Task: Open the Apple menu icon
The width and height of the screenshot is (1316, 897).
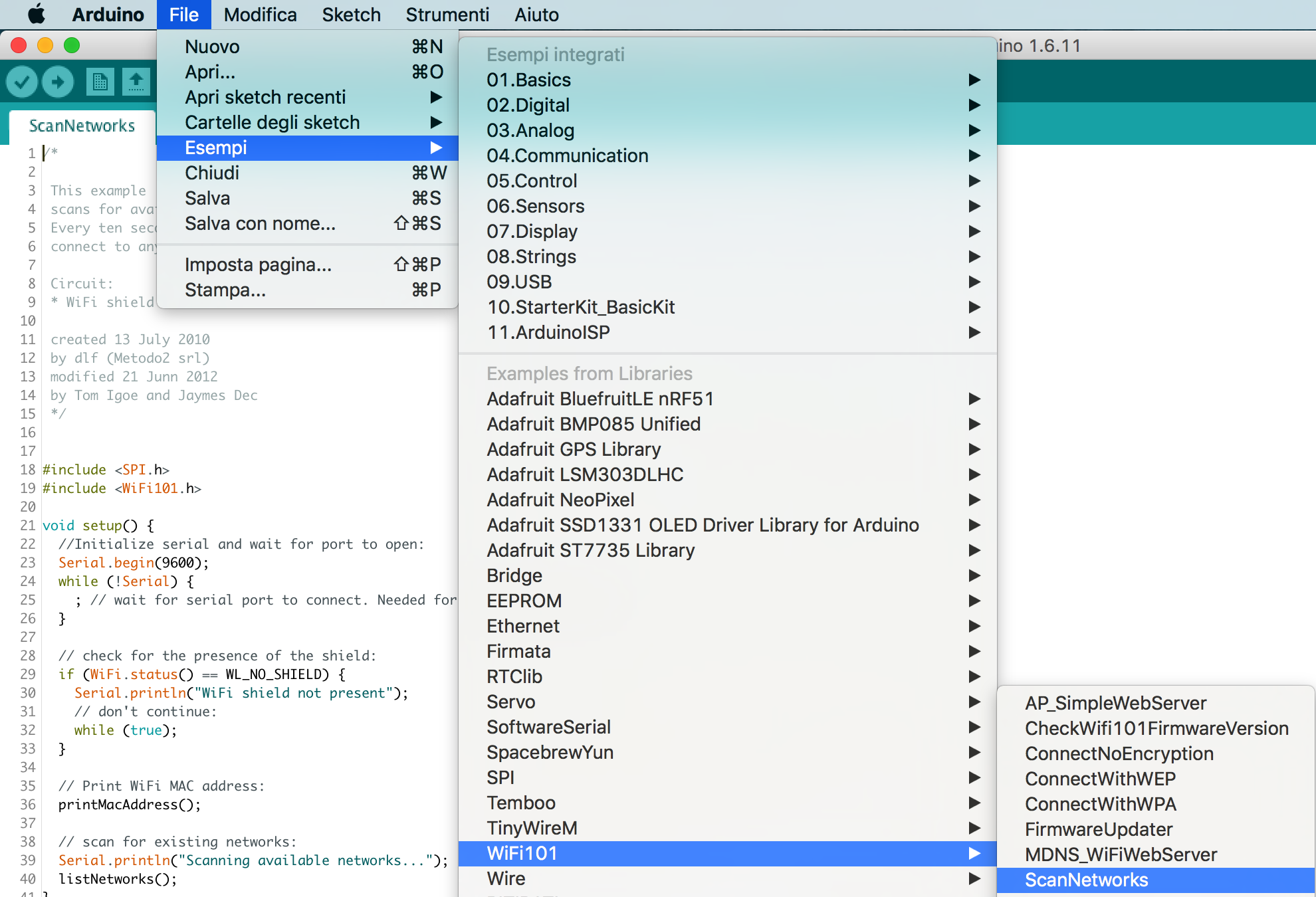Action: pos(37,14)
